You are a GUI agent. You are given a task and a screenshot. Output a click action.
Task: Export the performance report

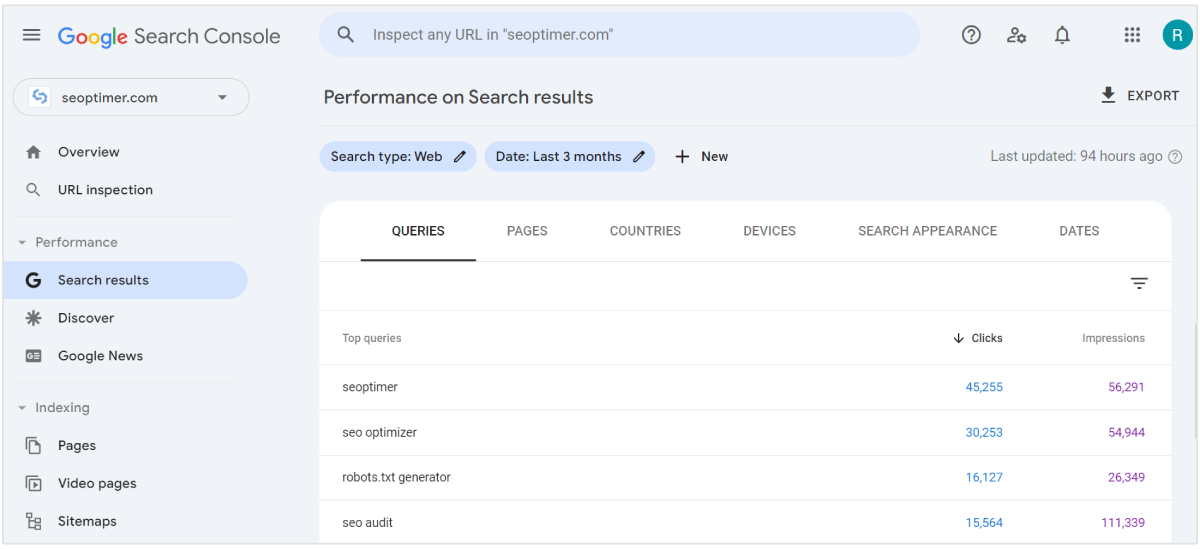[1139, 96]
